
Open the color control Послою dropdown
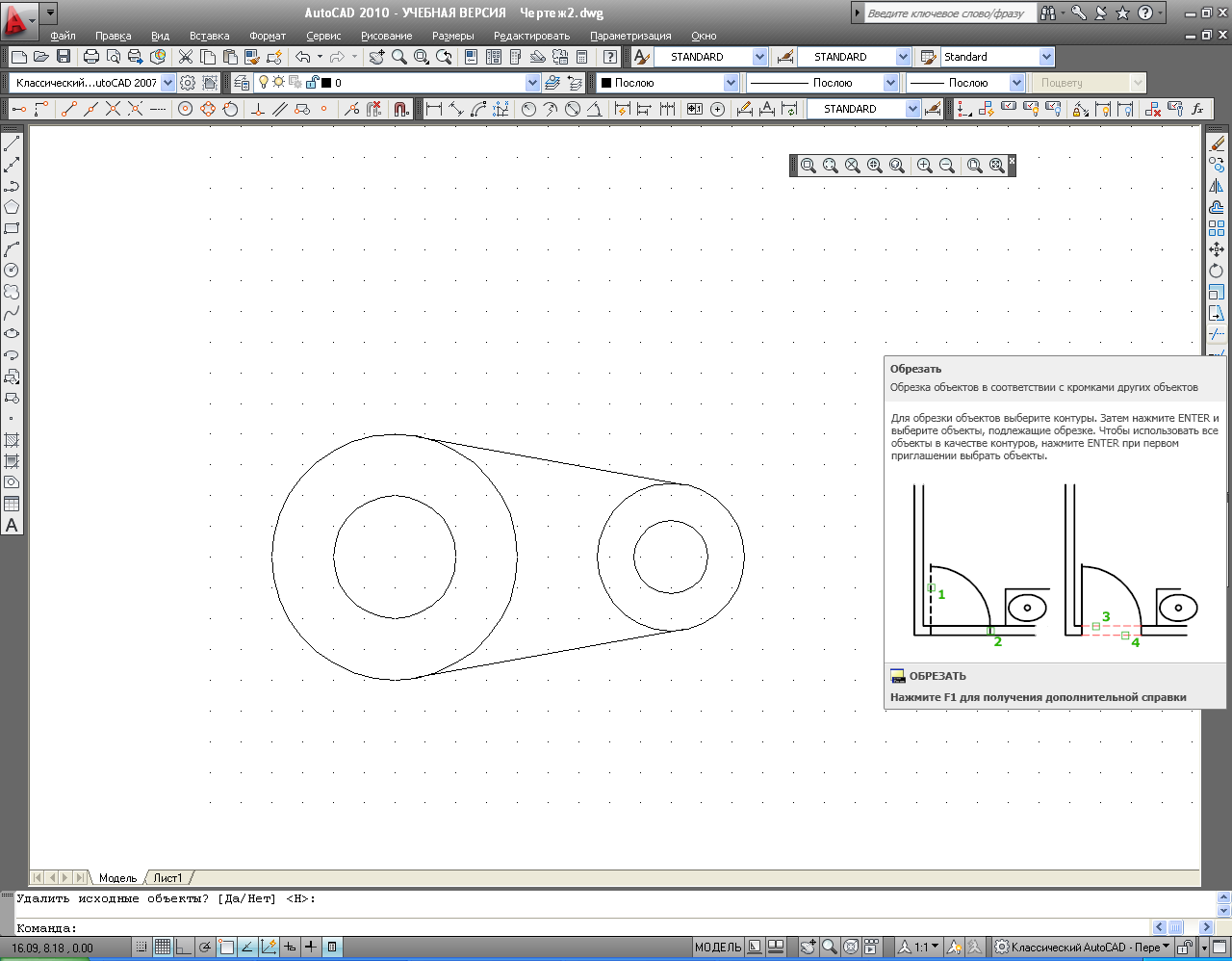click(x=731, y=83)
